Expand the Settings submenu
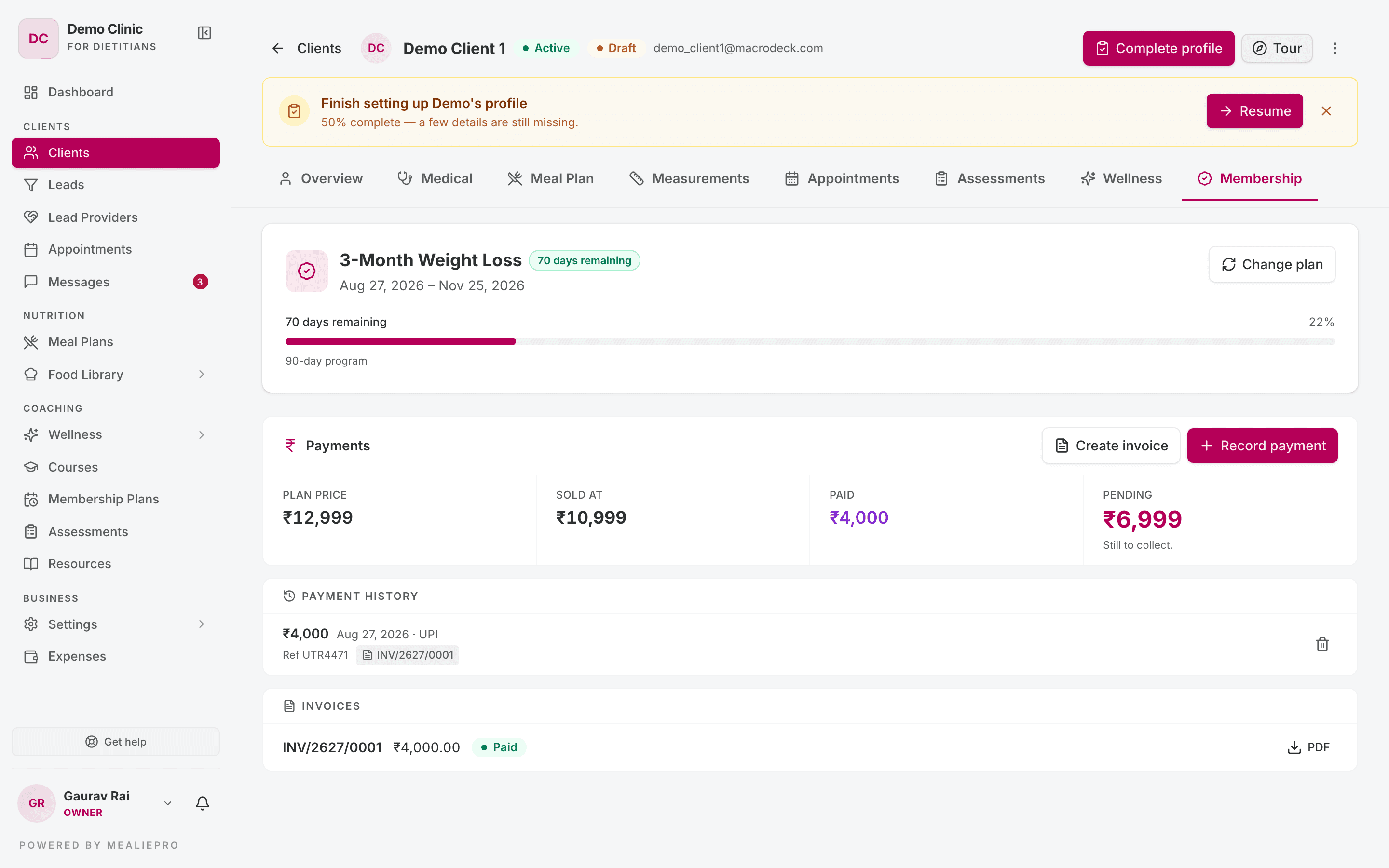This screenshot has height=868, width=1389. [x=202, y=624]
